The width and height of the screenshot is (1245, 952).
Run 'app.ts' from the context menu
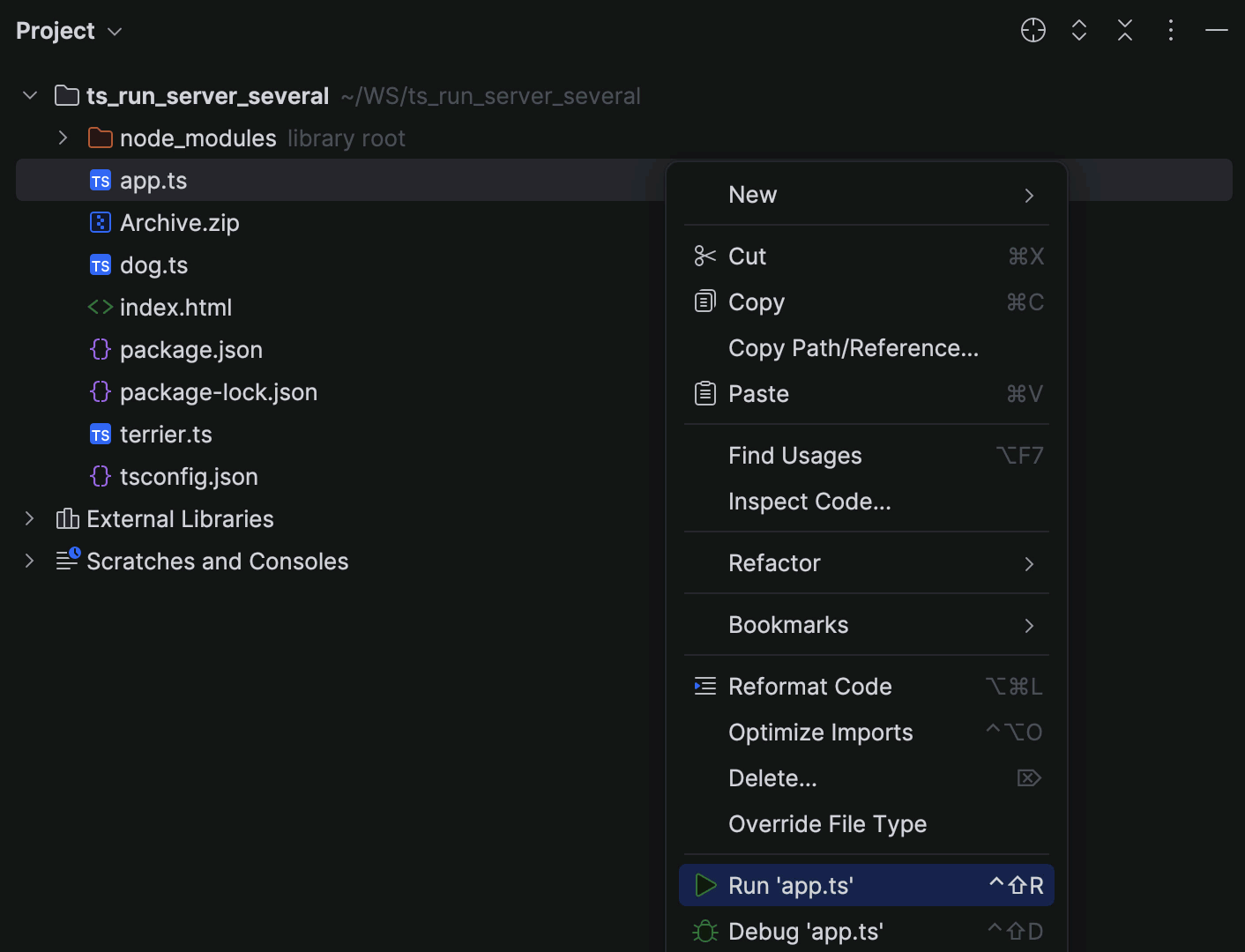coord(791,885)
